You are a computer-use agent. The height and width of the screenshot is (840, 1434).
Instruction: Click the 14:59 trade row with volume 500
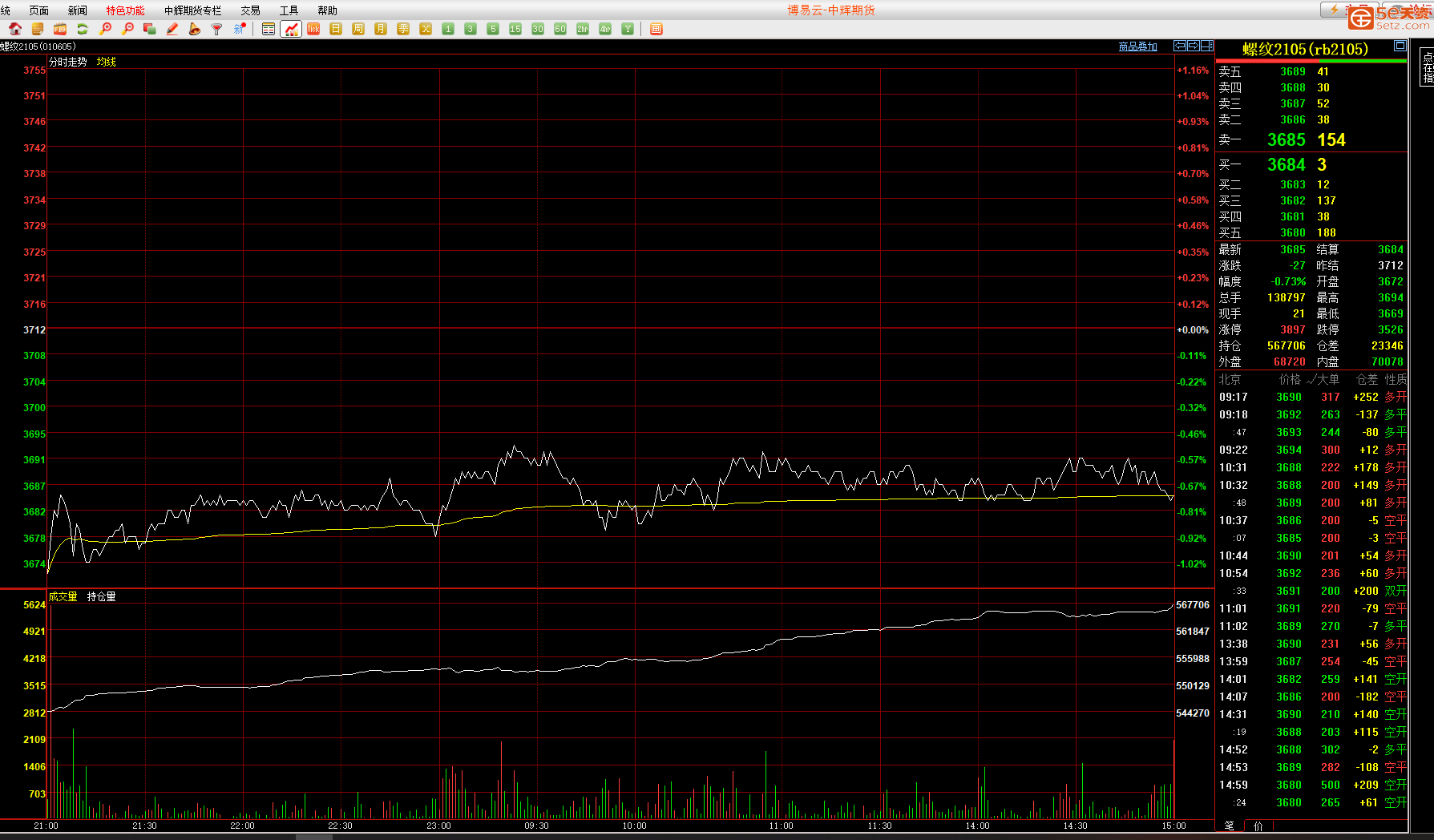1312,785
